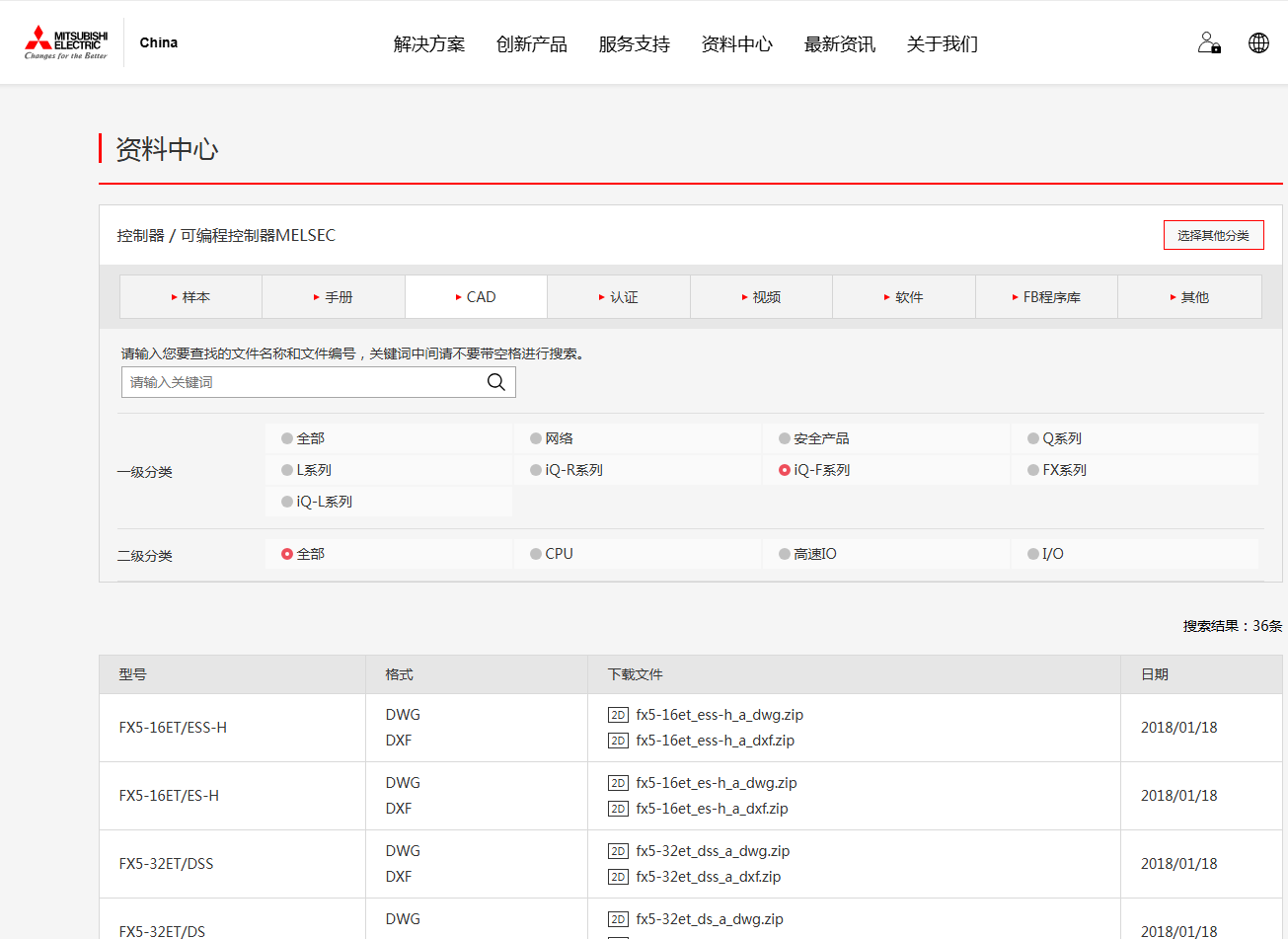Click 2D icon beside fx5-32et_ds_a_dwg.zip
This screenshot has width=1288, height=939.
coord(619,920)
